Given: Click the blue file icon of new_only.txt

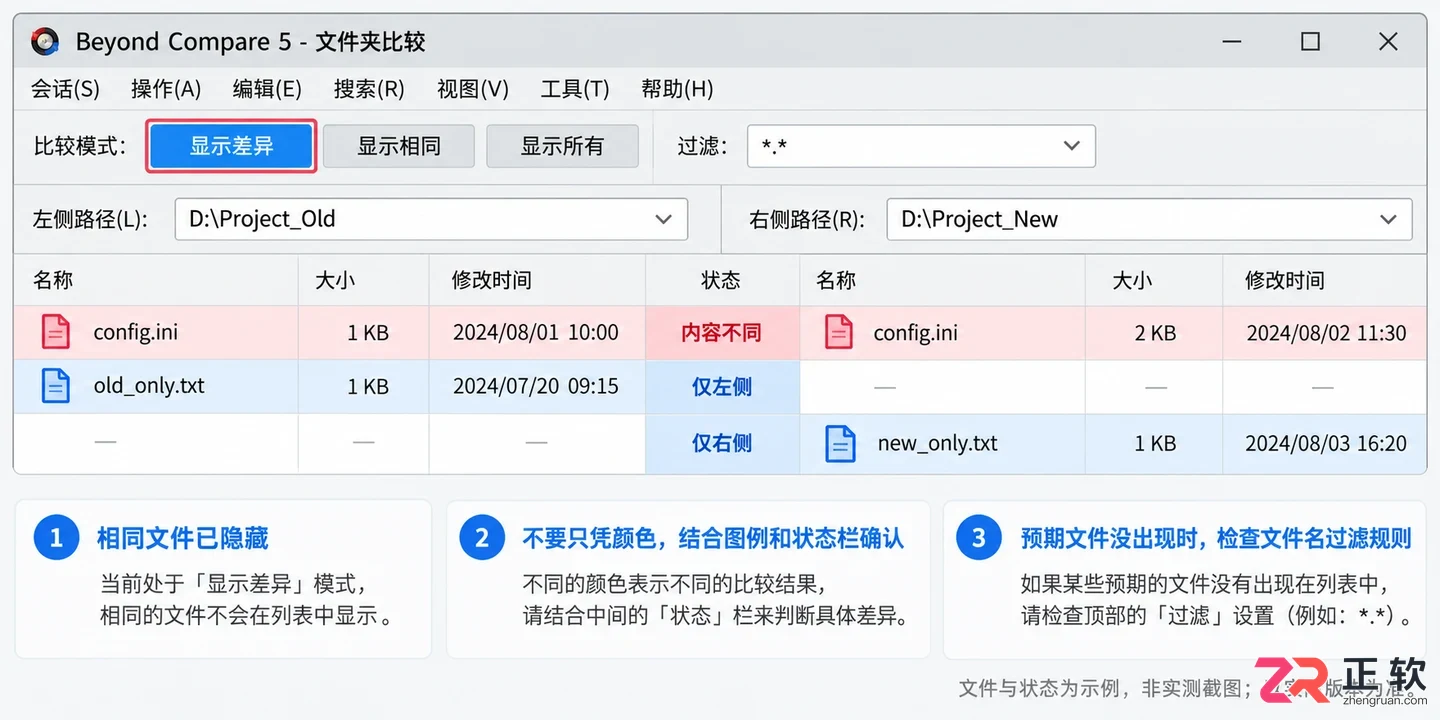Looking at the screenshot, I should pyautogui.click(x=840, y=443).
